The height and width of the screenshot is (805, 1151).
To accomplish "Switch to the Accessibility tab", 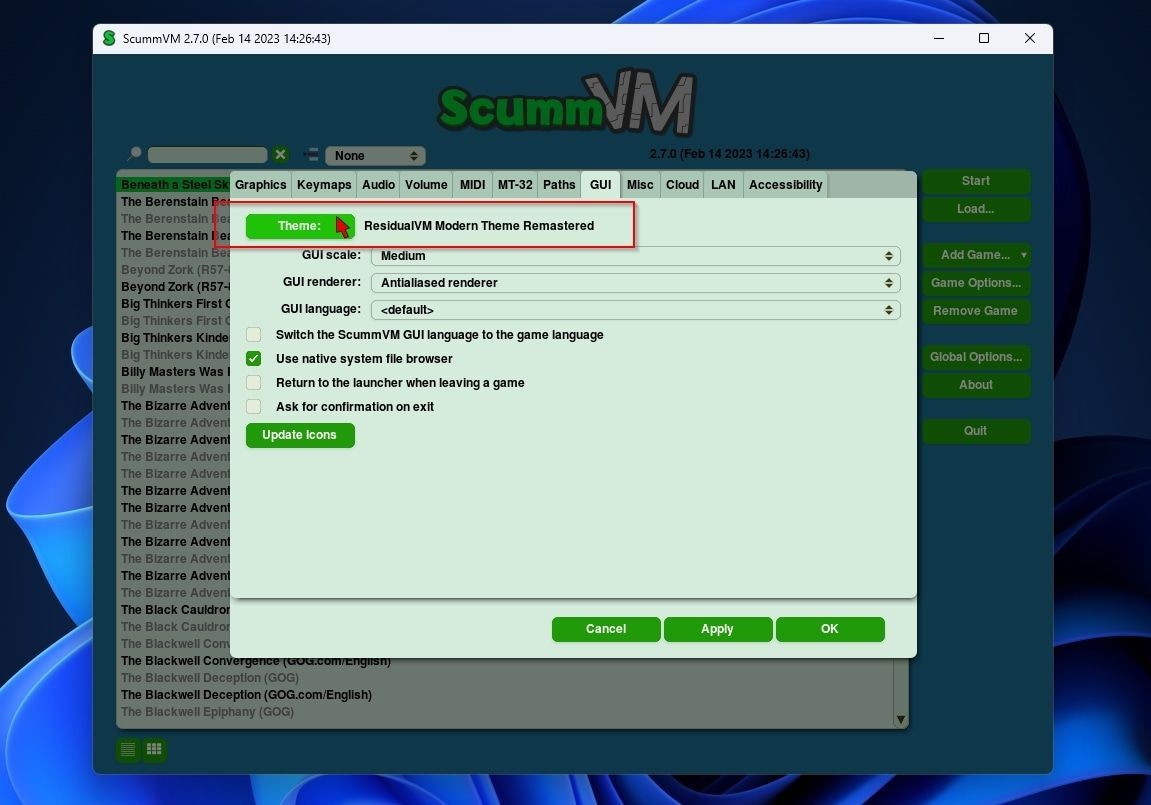I will click(x=785, y=185).
